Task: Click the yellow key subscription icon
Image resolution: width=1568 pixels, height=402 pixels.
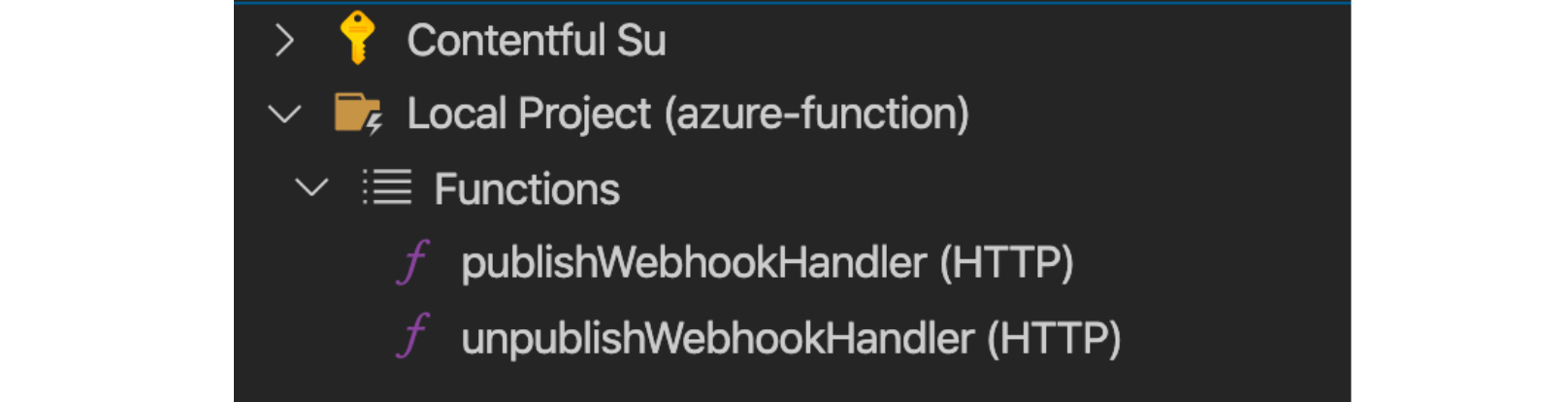Action: point(357,39)
